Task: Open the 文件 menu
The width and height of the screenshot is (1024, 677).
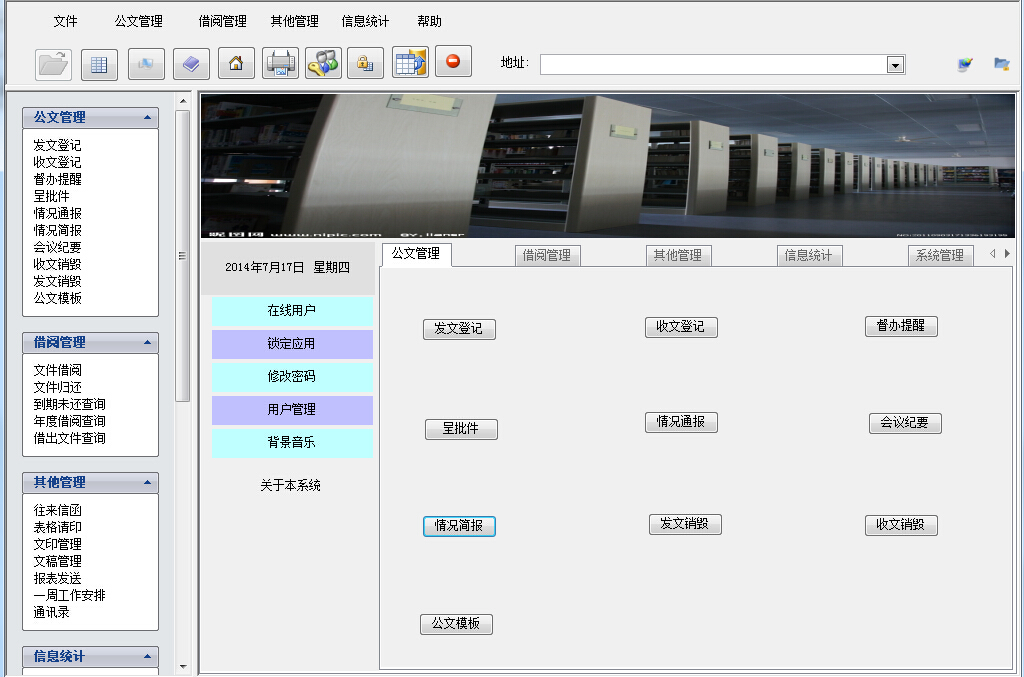Action: 65,22
